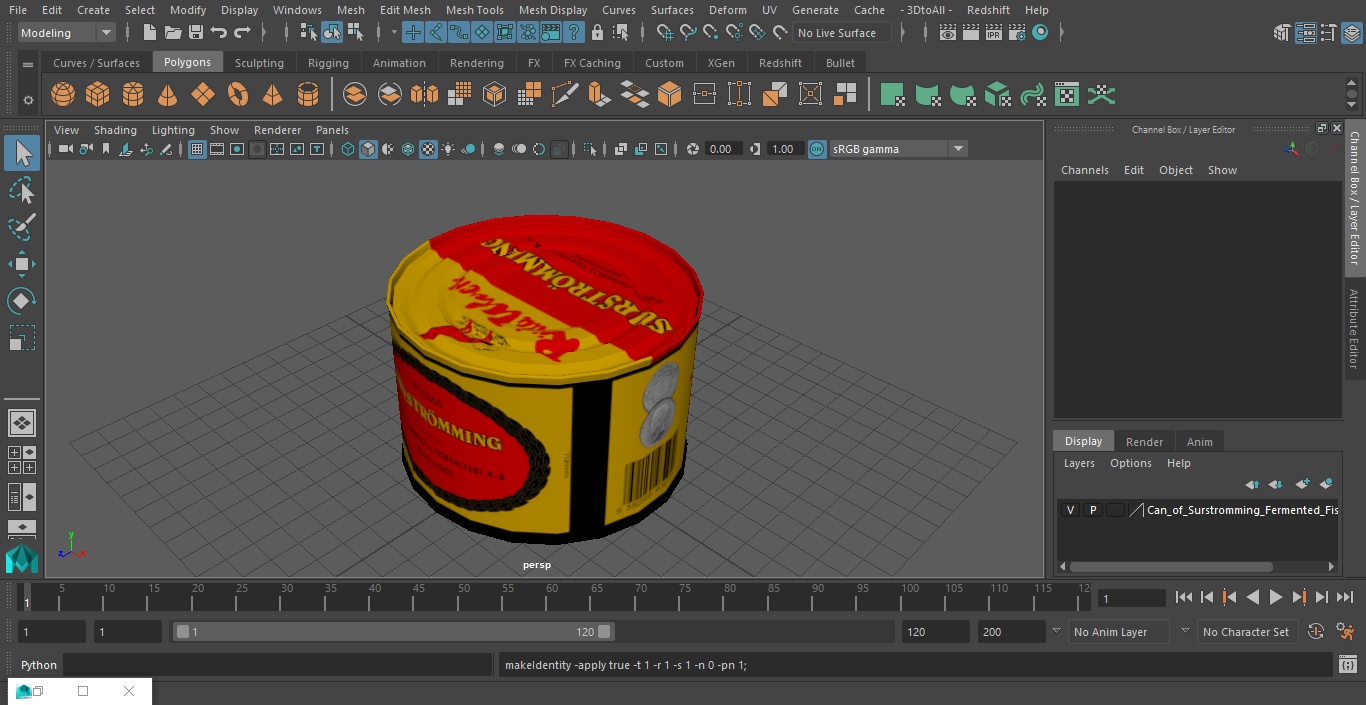1366x705 pixels.
Task: Create a polygon cylinder from shelf
Action: click(x=133, y=95)
